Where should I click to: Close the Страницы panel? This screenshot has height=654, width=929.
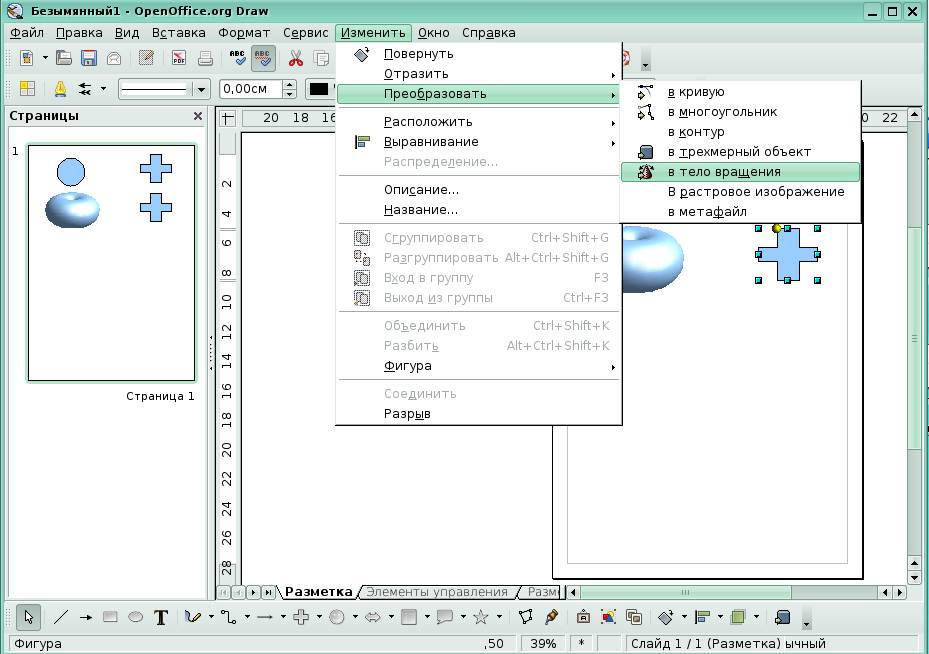[197, 116]
